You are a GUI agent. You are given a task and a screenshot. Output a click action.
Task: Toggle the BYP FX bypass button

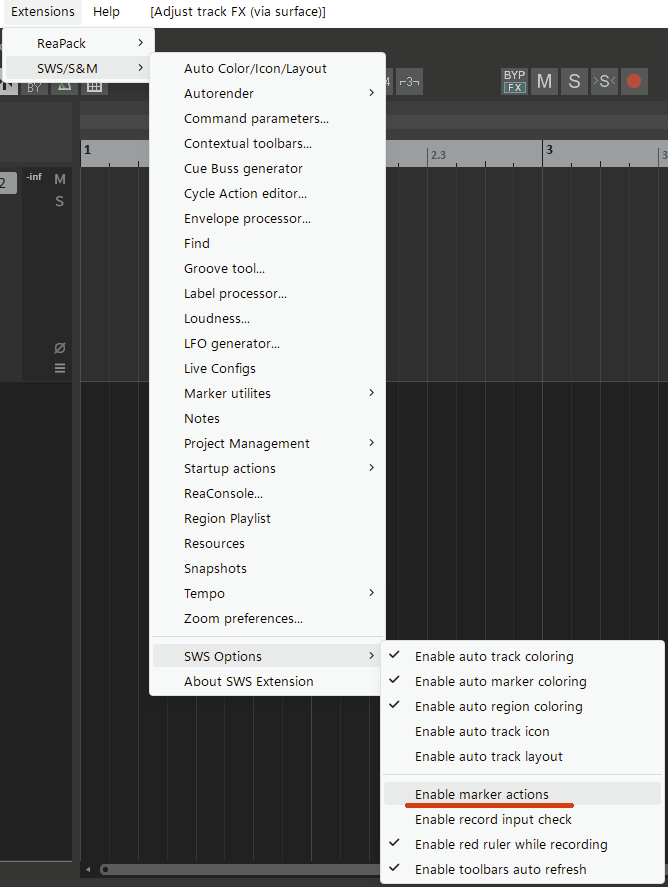(514, 81)
